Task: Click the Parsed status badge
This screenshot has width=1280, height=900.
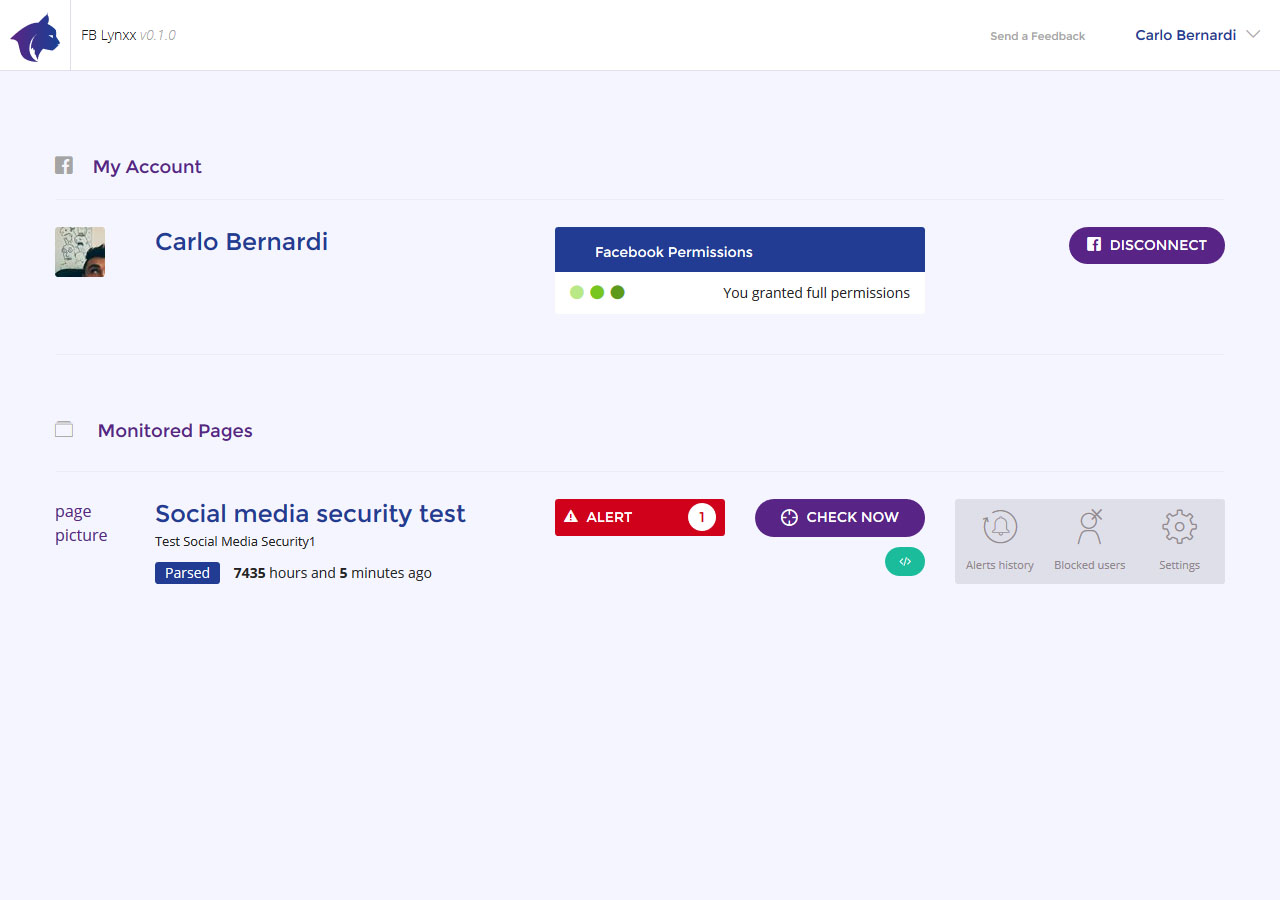Action: tap(187, 573)
